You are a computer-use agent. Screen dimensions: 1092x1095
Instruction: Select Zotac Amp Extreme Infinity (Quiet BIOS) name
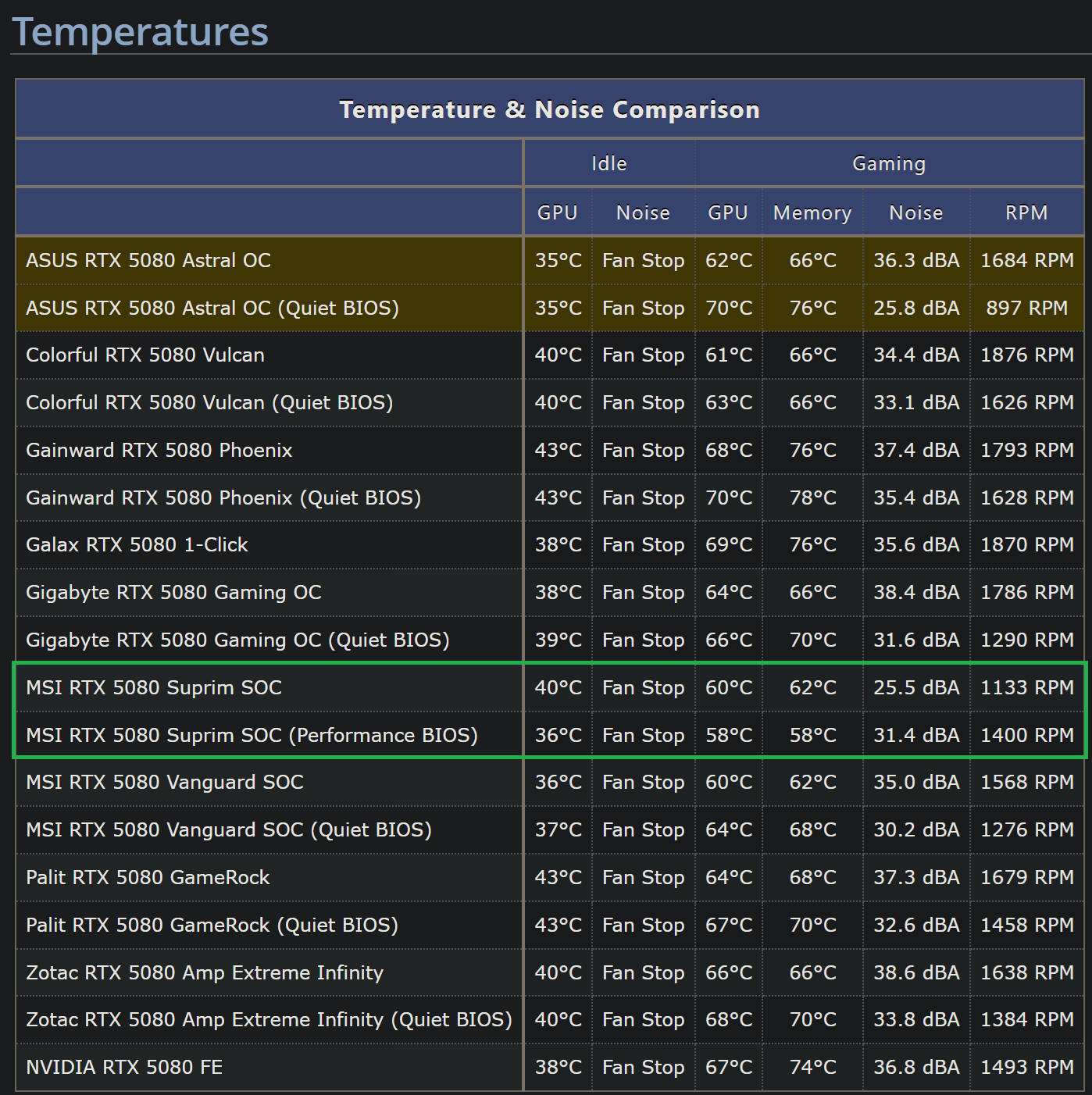[x=269, y=1019]
